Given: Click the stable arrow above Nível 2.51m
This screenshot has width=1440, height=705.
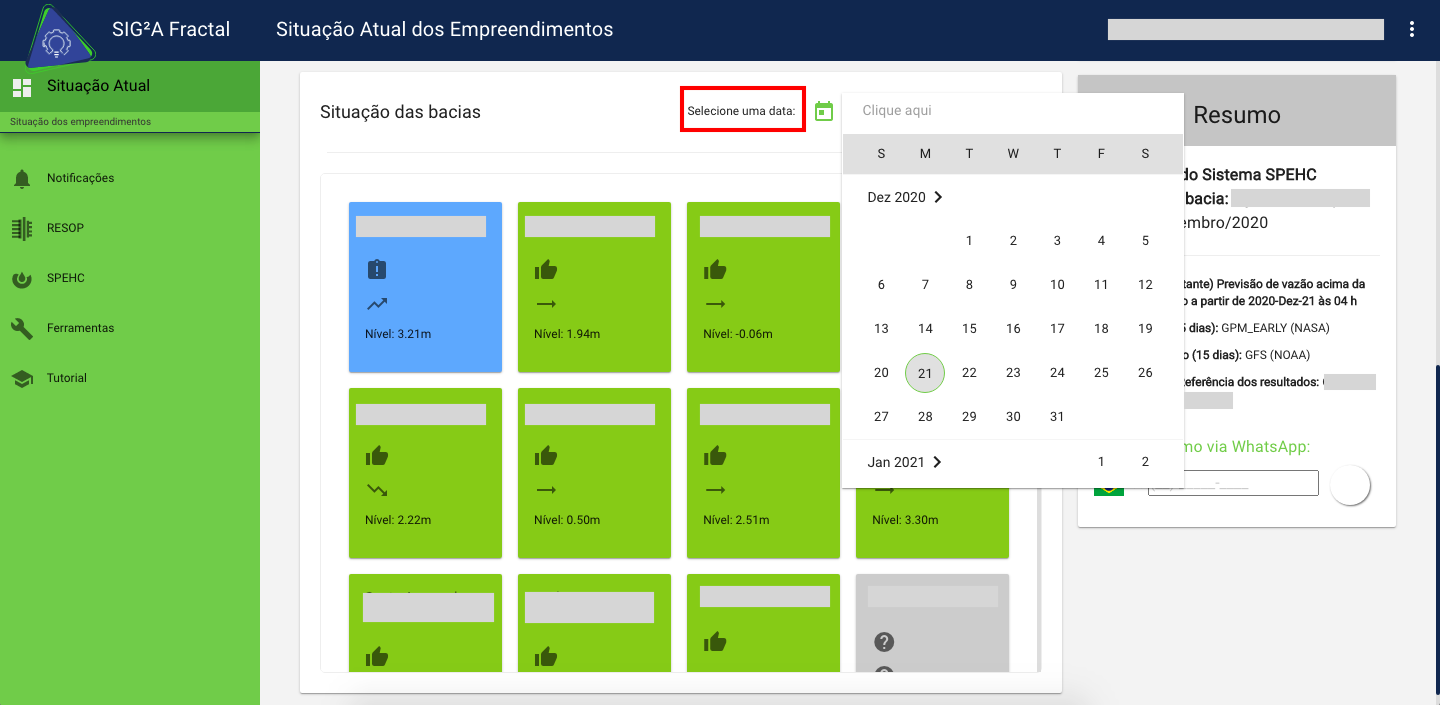Looking at the screenshot, I should tap(715, 490).
